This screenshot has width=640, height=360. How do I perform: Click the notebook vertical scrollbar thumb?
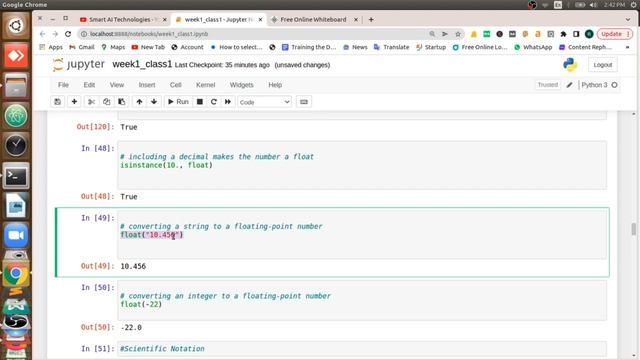(633, 229)
